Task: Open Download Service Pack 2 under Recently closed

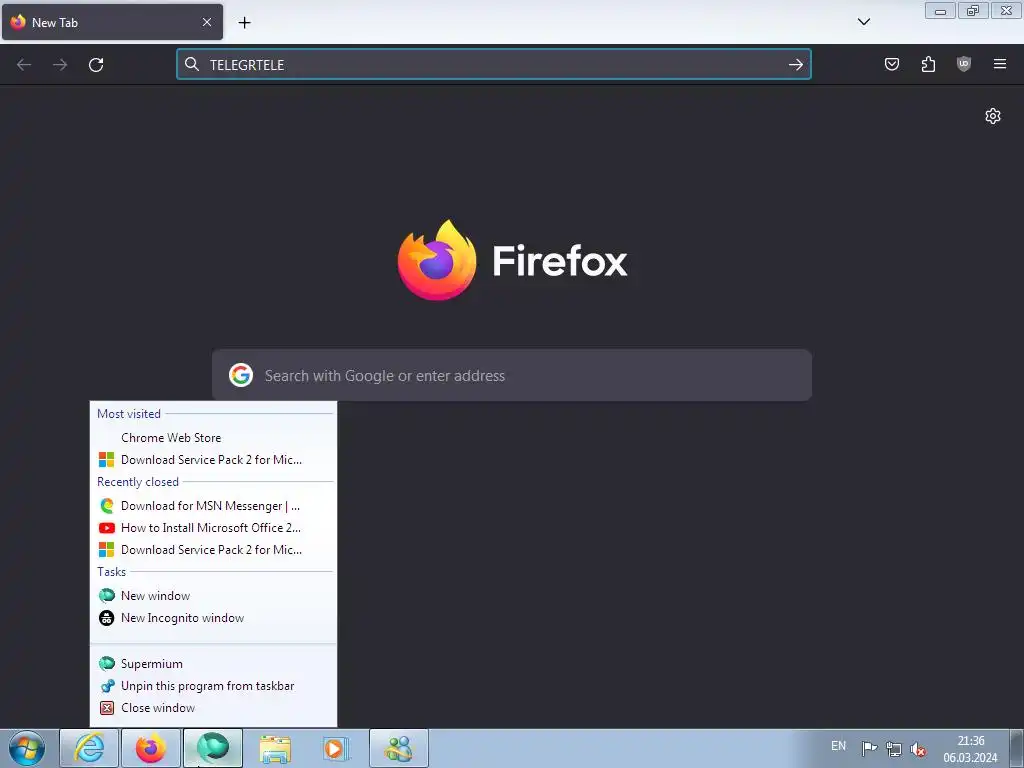Action: 213,550
